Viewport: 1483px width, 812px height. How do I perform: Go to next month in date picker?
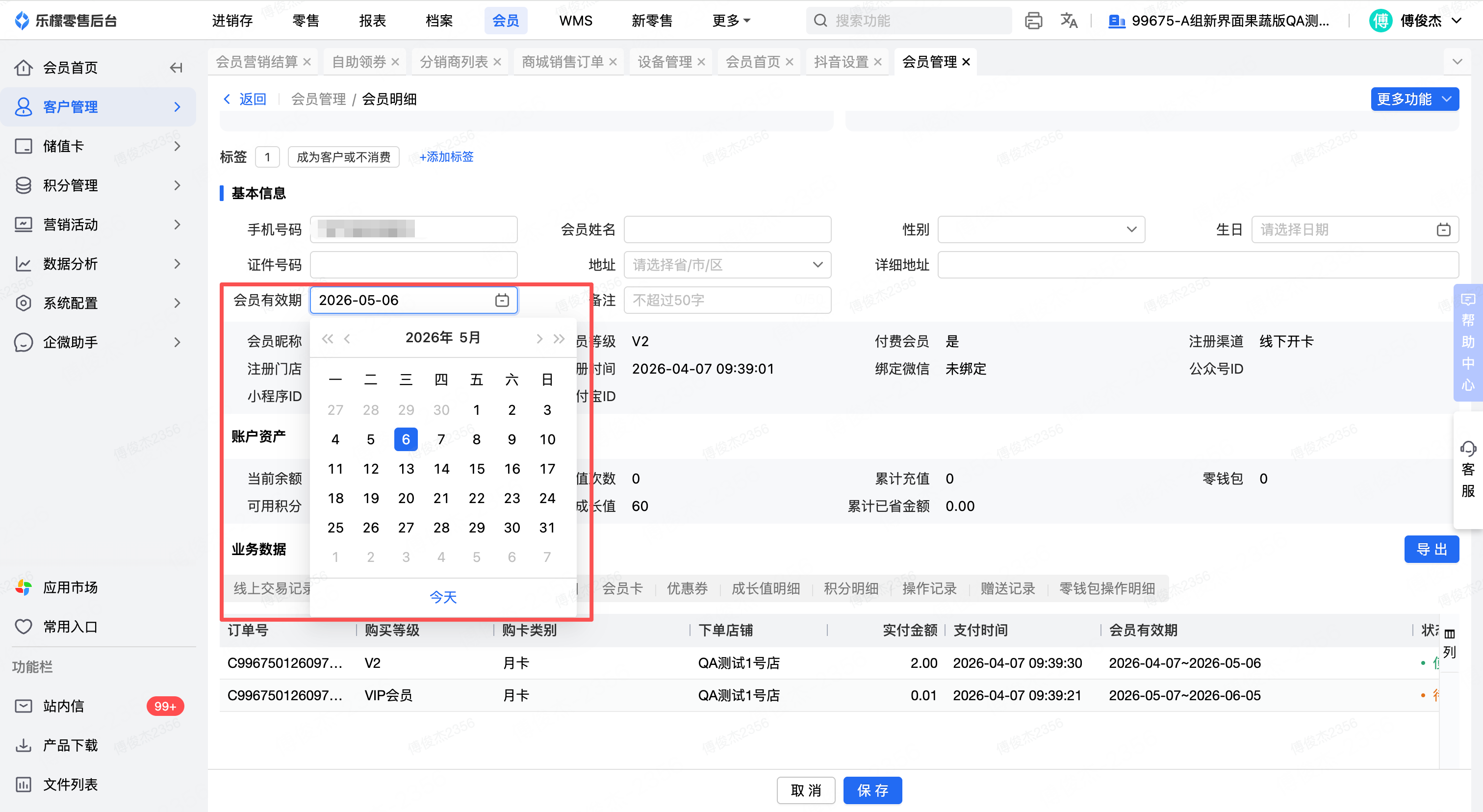(x=539, y=338)
